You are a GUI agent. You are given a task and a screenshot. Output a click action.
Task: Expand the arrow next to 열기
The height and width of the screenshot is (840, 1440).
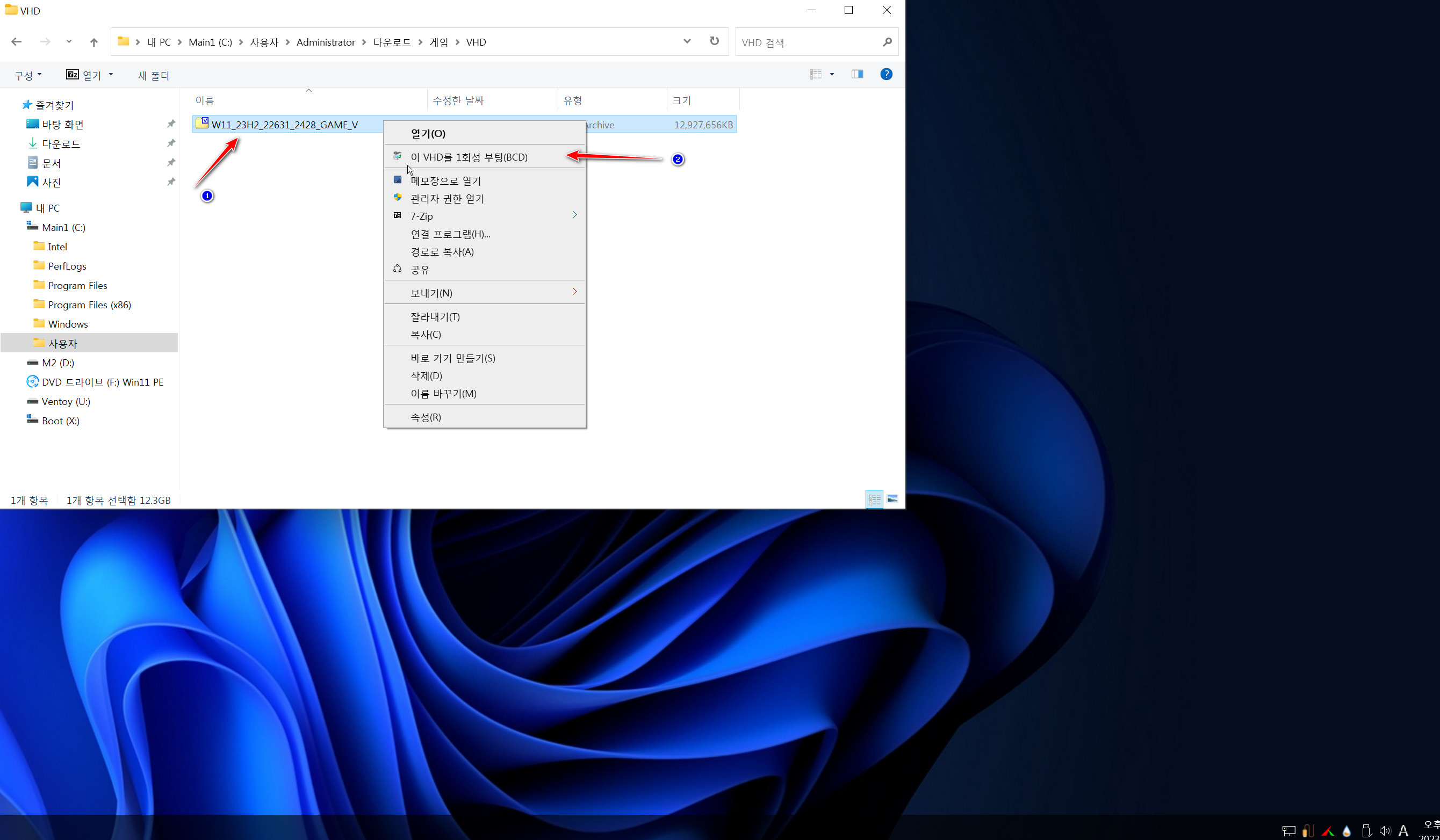coord(111,74)
